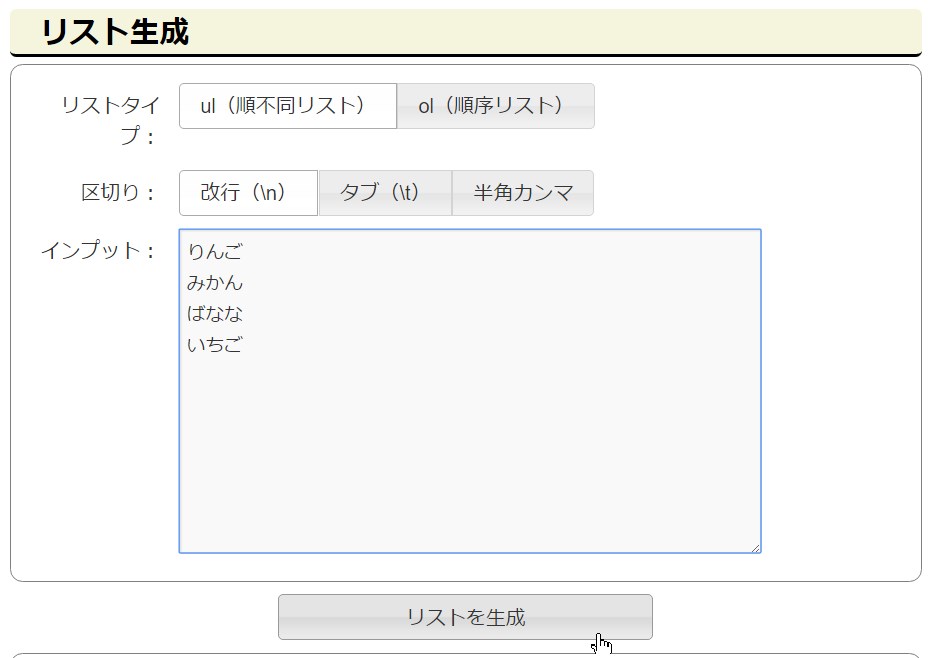Select ol（順序リスト）list type
Viewport: 930px width, 658px height.
click(495, 106)
